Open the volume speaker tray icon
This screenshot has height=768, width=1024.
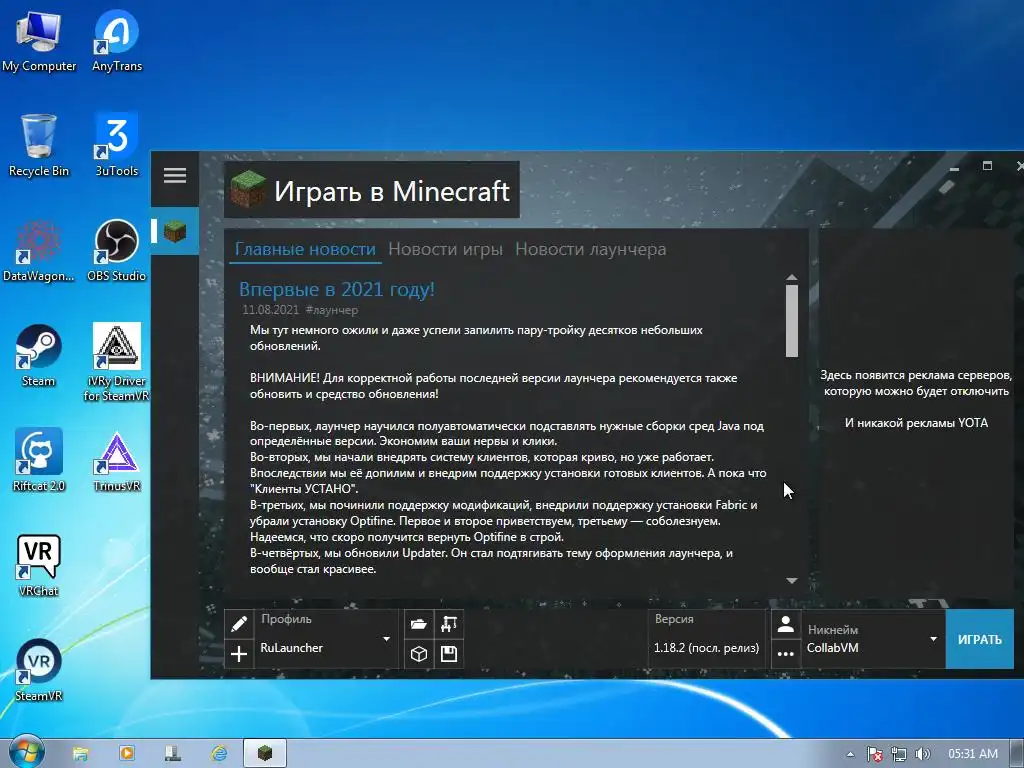coord(923,754)
